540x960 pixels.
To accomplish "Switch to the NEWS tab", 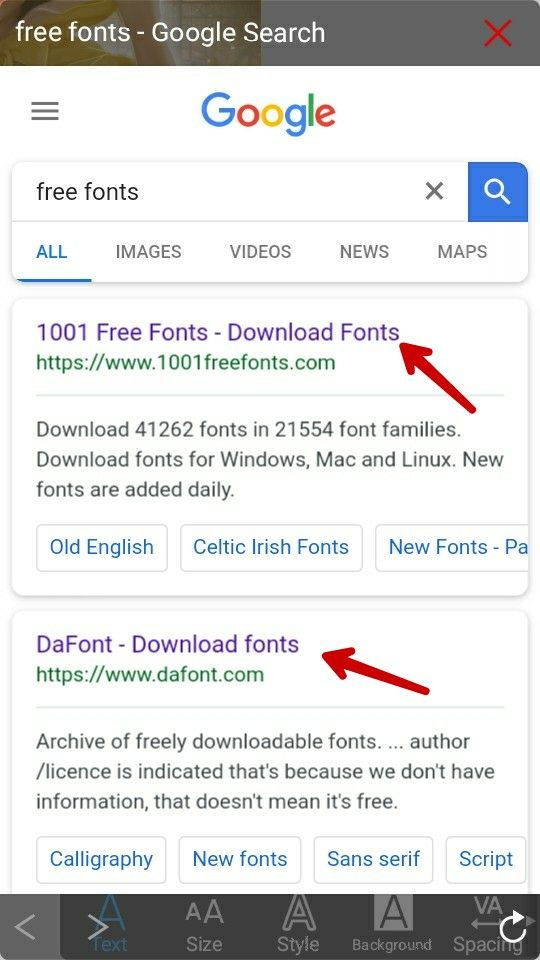I will point(364,252).
